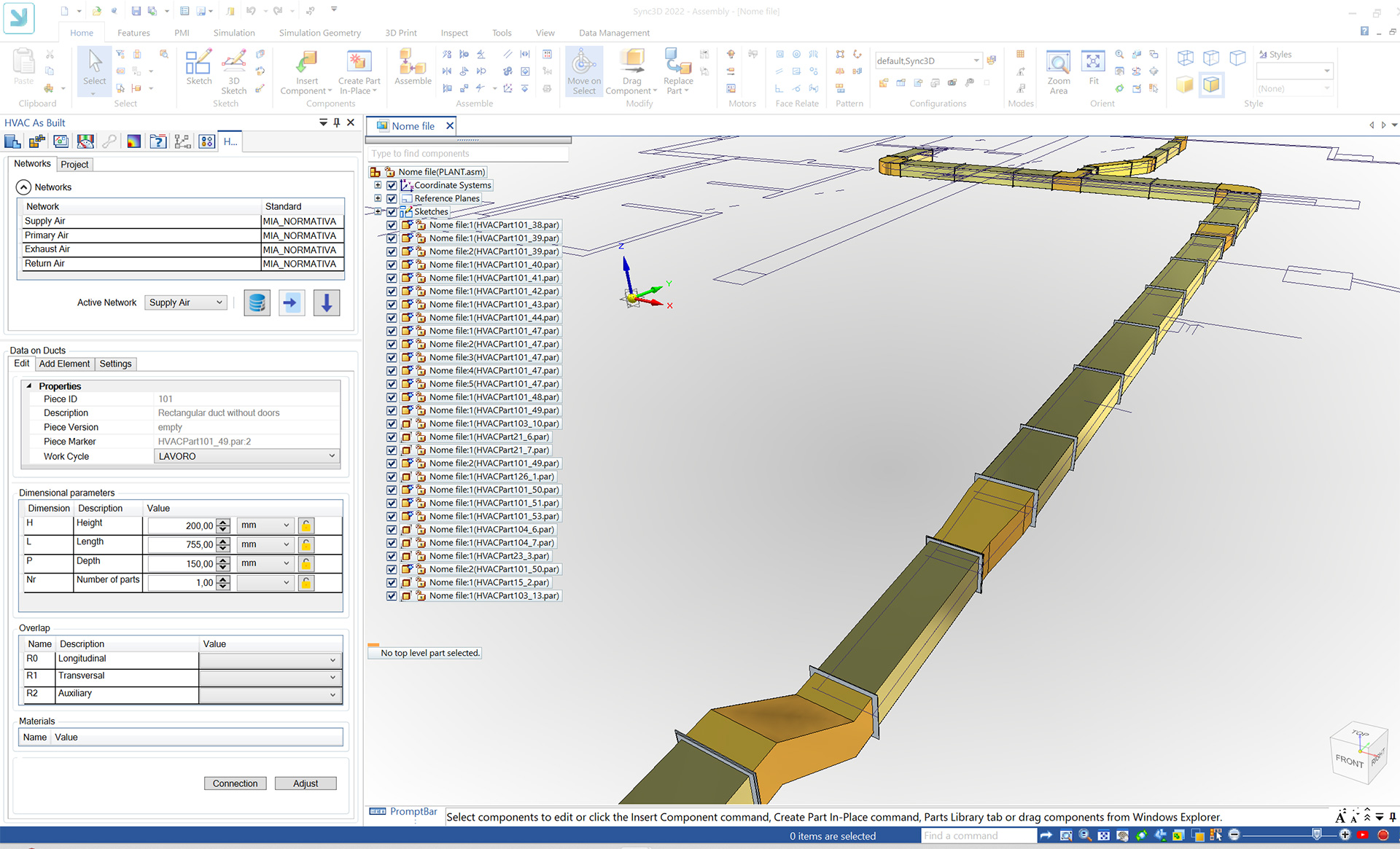Open the Longitudinal overlap dropdown

pos(270,660)
